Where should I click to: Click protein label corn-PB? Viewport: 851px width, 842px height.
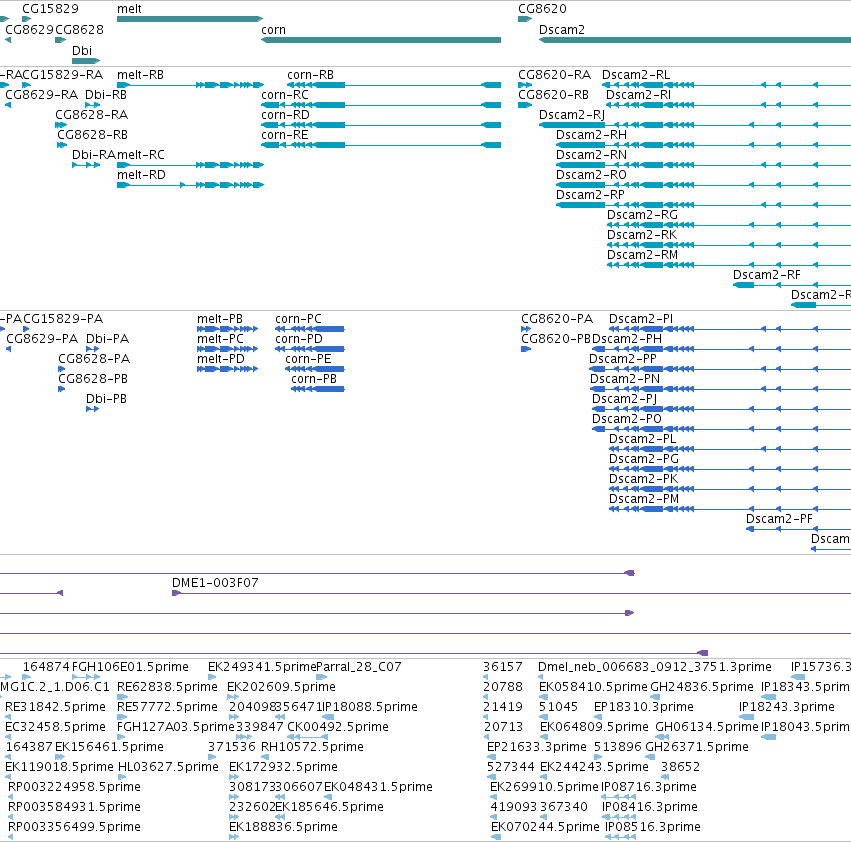click(x=314, y=379)
